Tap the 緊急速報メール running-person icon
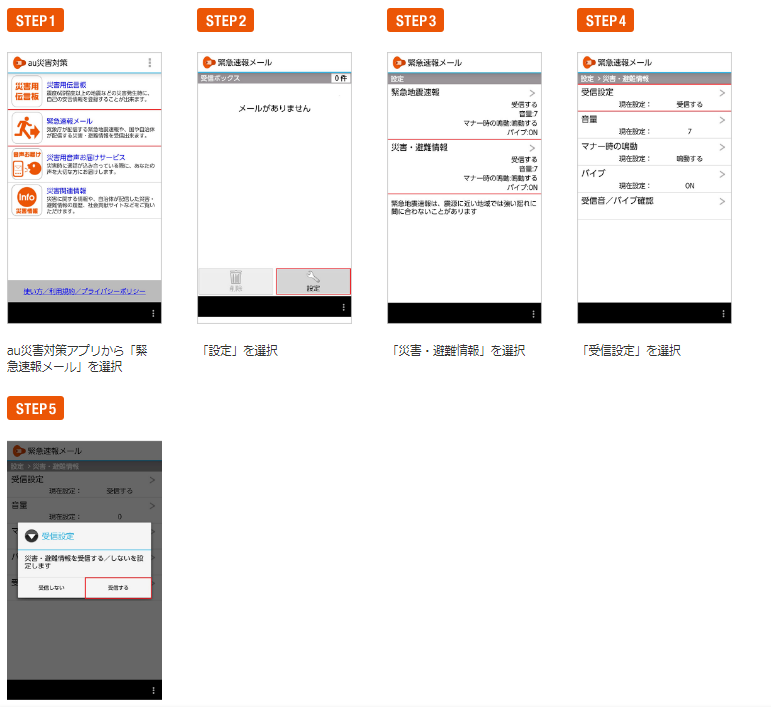The height and width of the screenshot is (707, 771). click(x=27, y=128)
